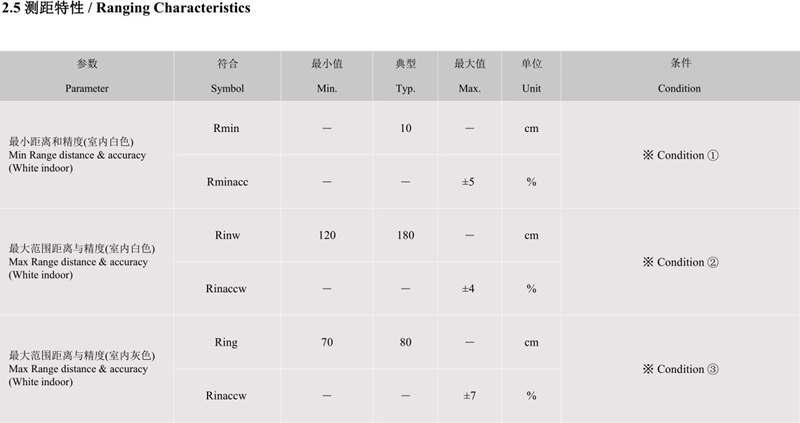Viewport: 800px width, 423px height.
Task: Click the Ring symbol cell
Action: [227, 342]
